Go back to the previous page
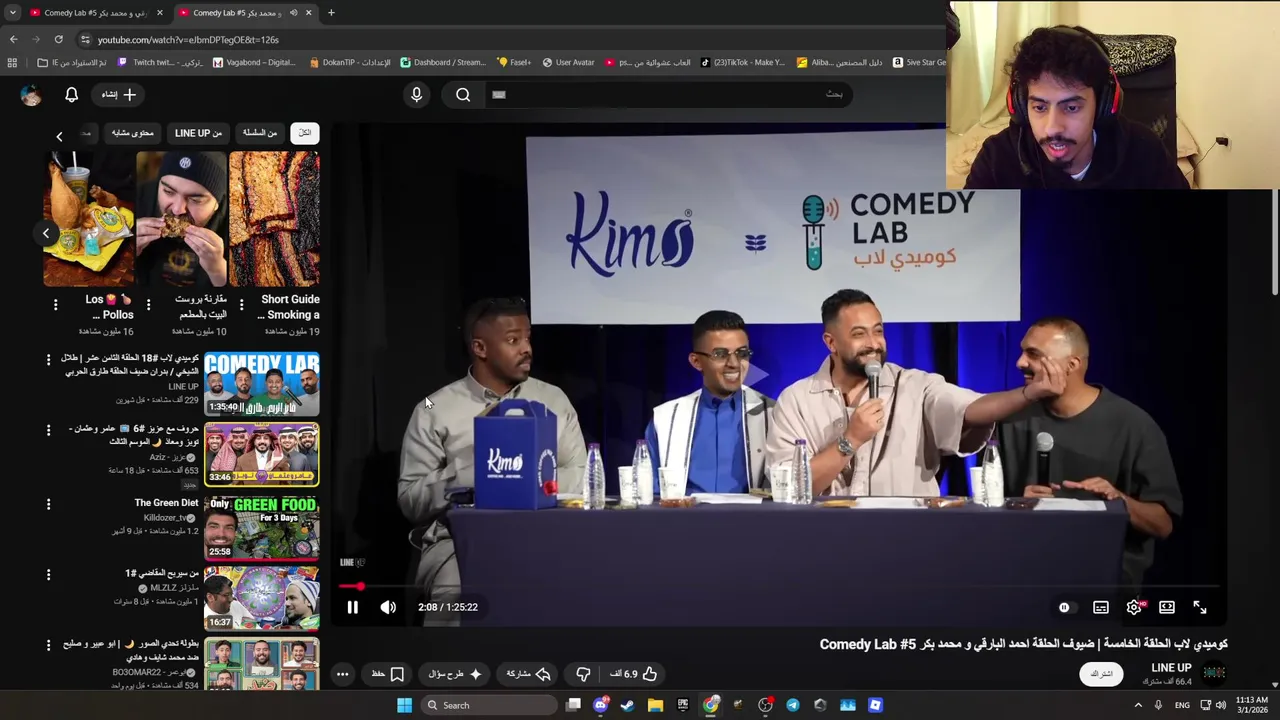1280x720 pixels. (13, 40)
